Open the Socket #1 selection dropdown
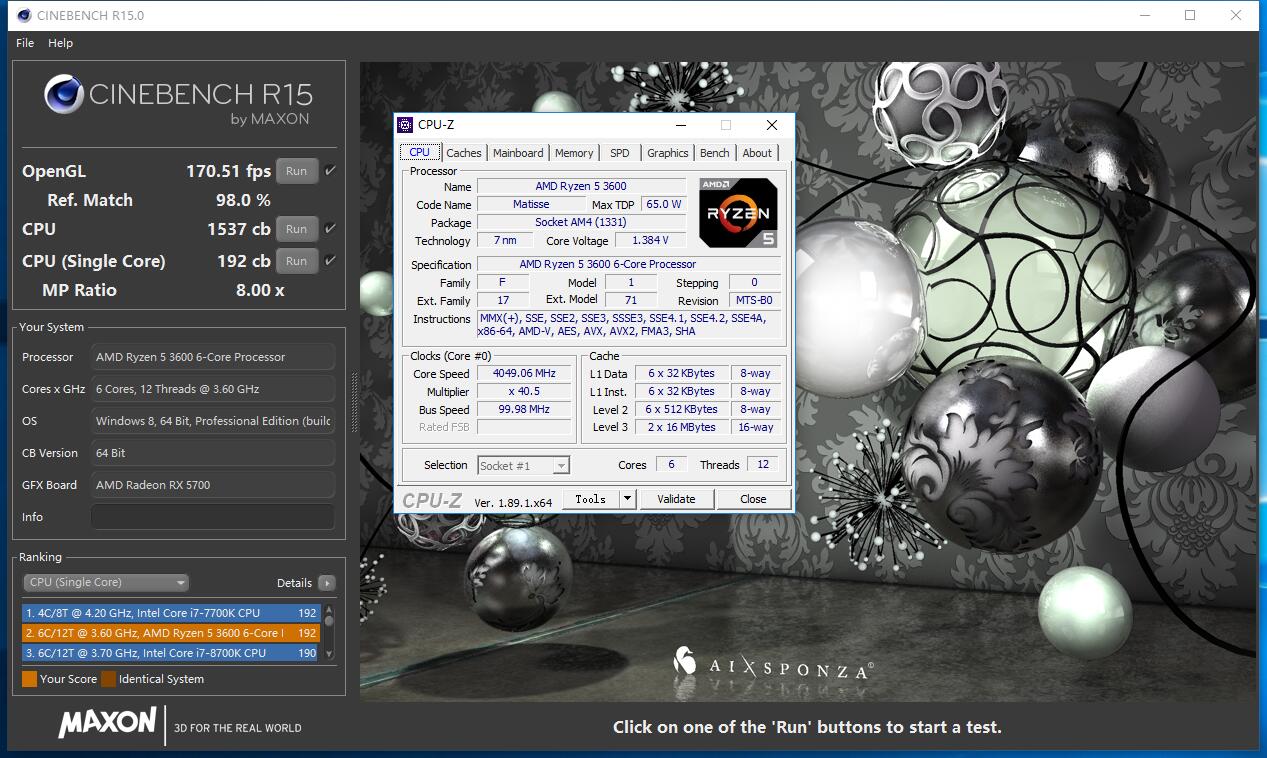This screenshot has width=1267, height=758. [523, 465]
